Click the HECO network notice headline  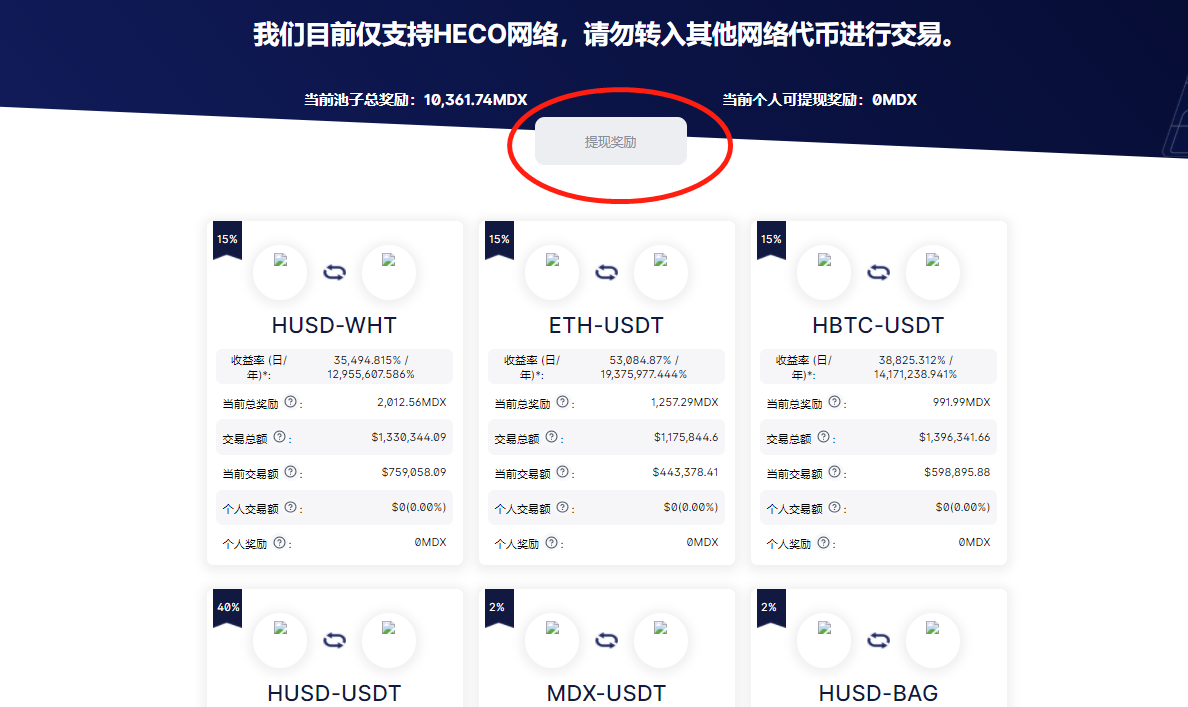click(604, 34)
